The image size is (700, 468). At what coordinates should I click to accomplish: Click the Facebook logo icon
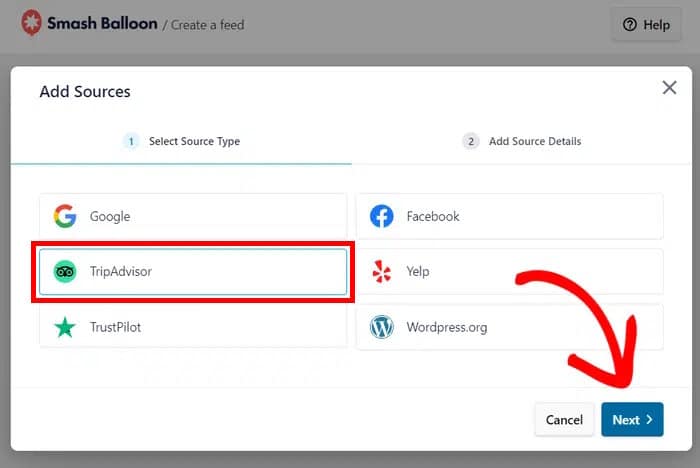(381, 216)
